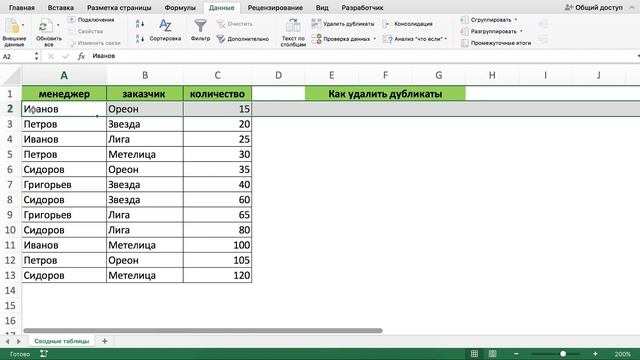Expand Refresh All dropdown arrow
Screen dimensions: 640x360
coord(58,25)
